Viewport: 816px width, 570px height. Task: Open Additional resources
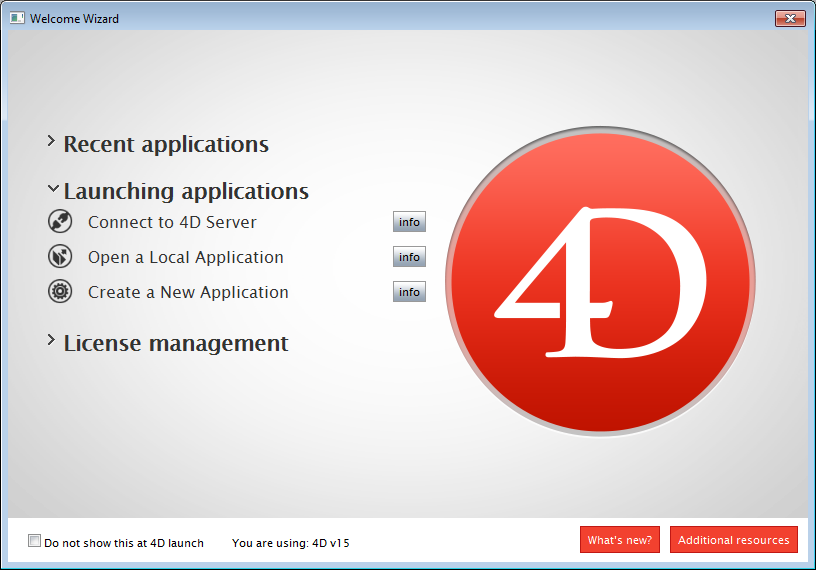coord(733,540)
